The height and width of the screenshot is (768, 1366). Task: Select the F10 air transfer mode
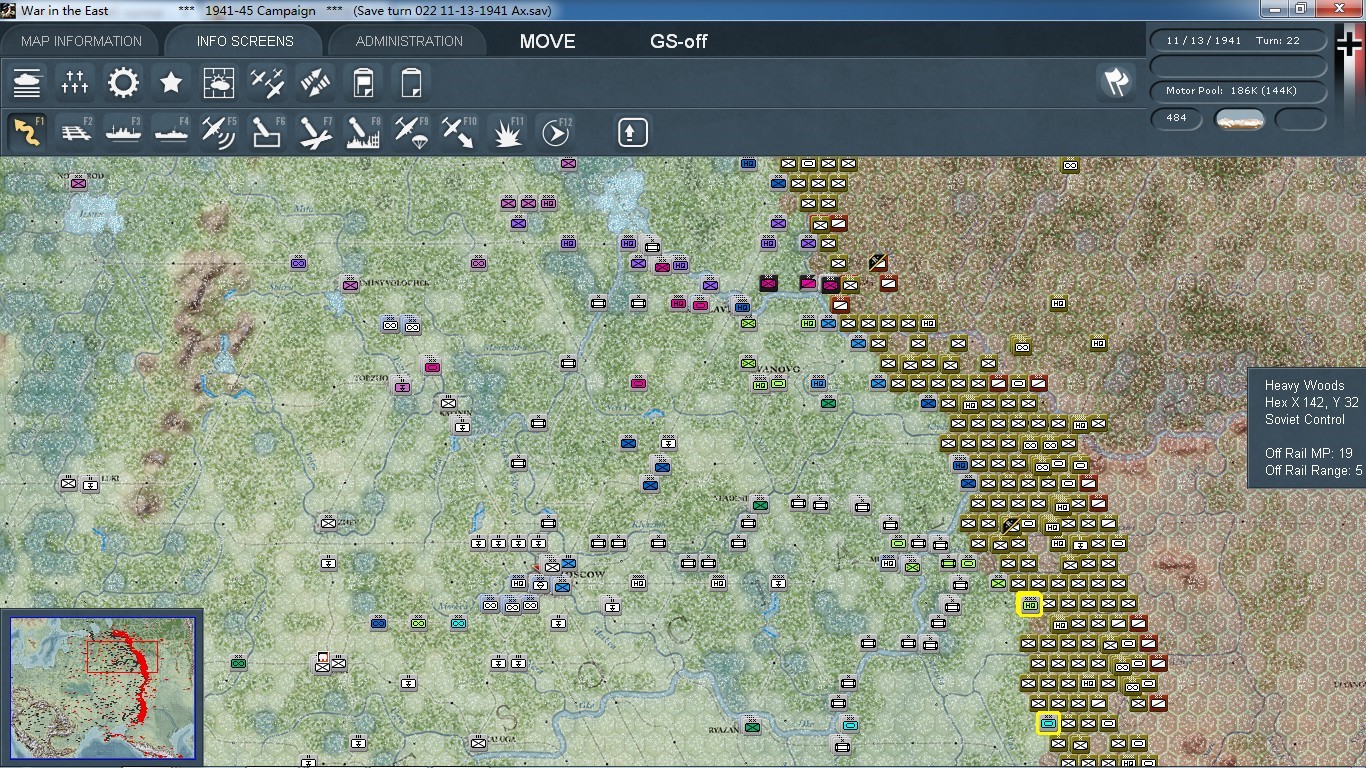[x=459, y=132]
